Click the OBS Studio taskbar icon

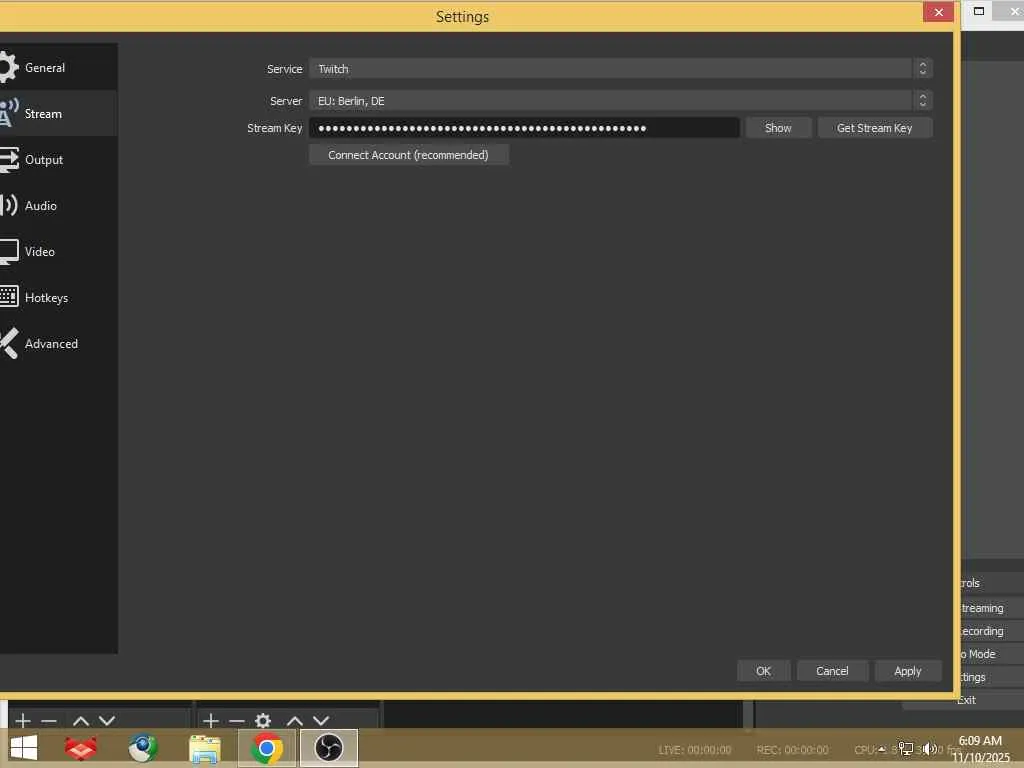click(329, 748)
